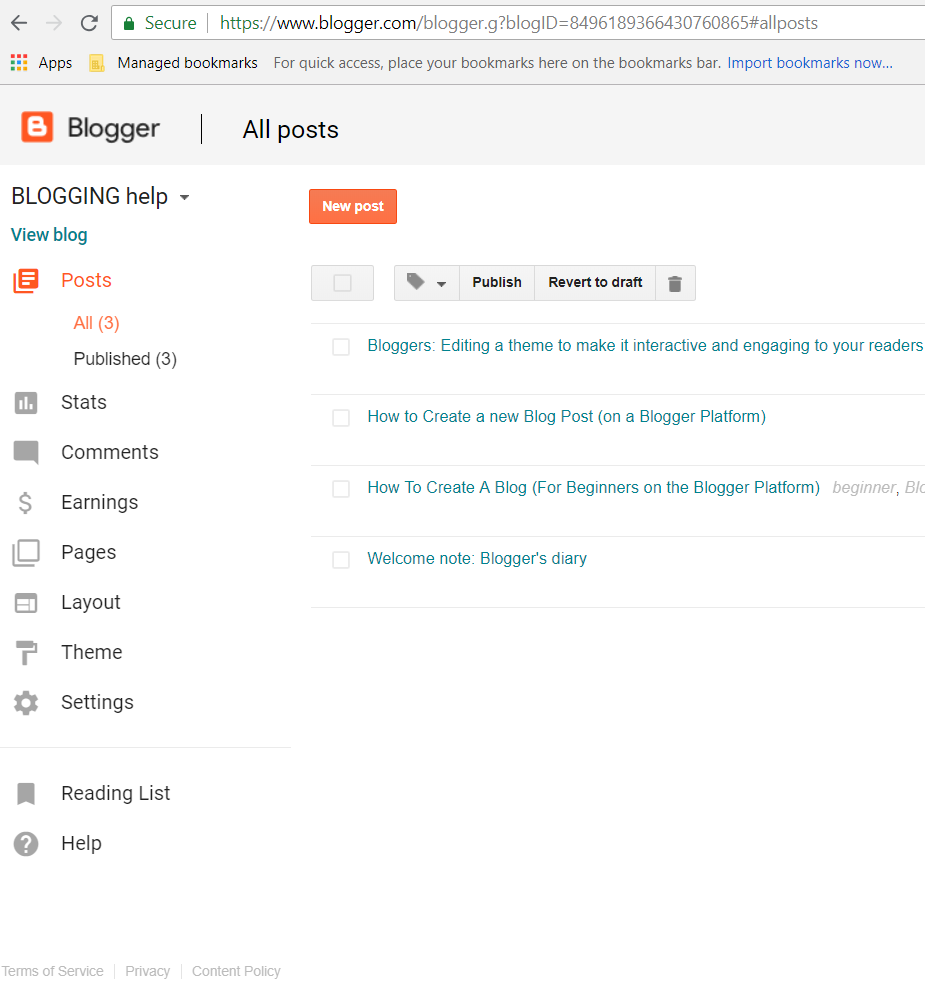Open 'Welcome note: Blogger's diary' post
925x993 pixels.
(x=477, y=559)
